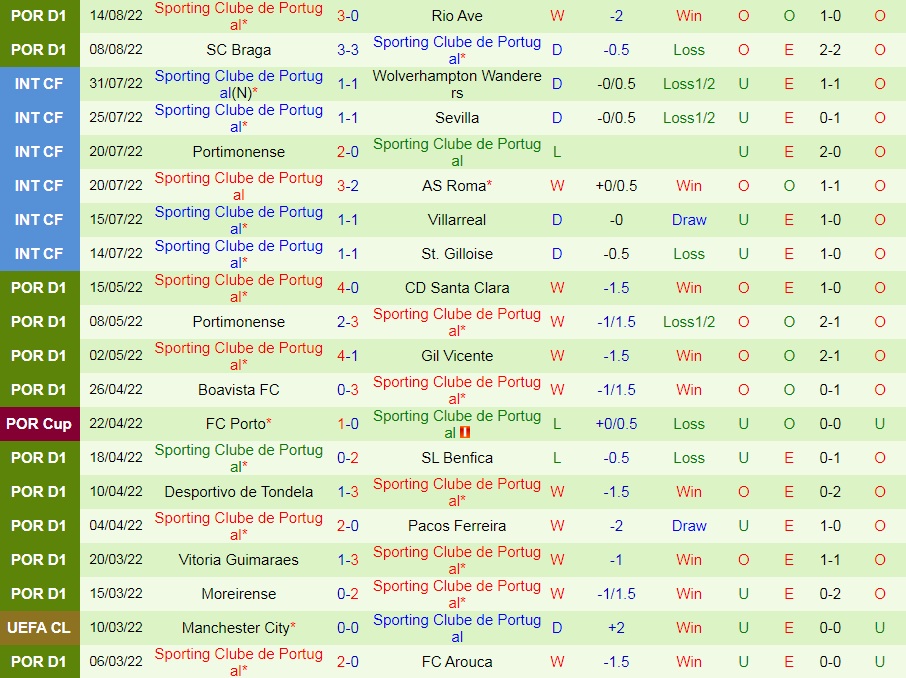Click the red card icon in FC Porto row
906x678 pixels.
point(465,432)
